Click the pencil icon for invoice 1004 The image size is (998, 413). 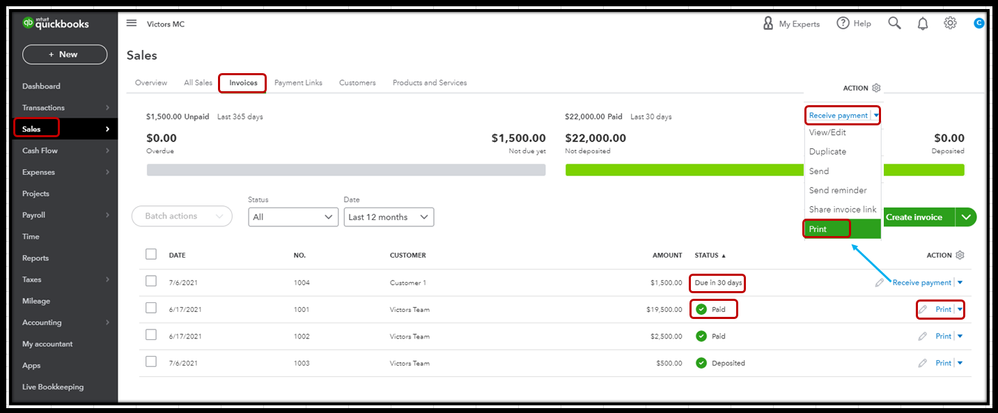pyautogui.click(x=879, y=283)
